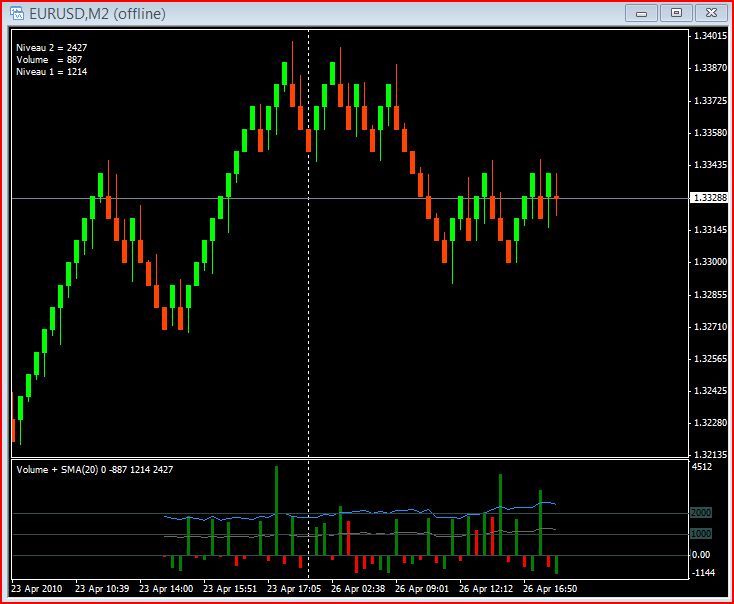Click the 26 Apr 16:50 time label
734x604 pixels.
pyautogui.click(x=550, y=589)
